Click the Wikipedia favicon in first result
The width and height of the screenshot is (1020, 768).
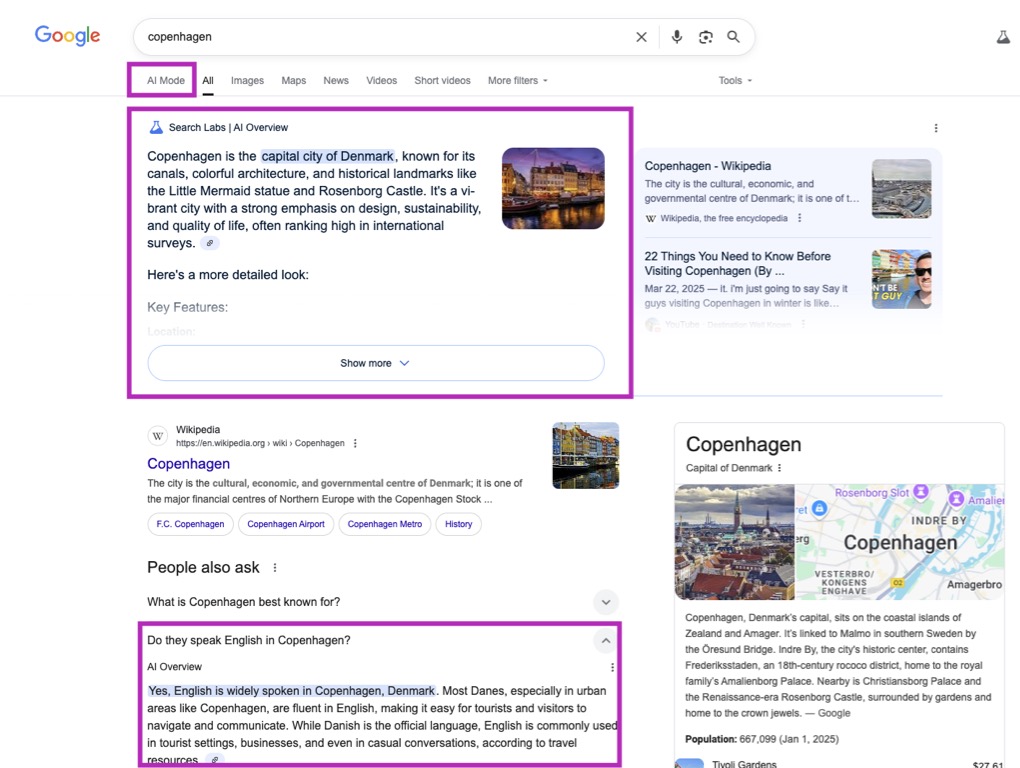[157, 436]
